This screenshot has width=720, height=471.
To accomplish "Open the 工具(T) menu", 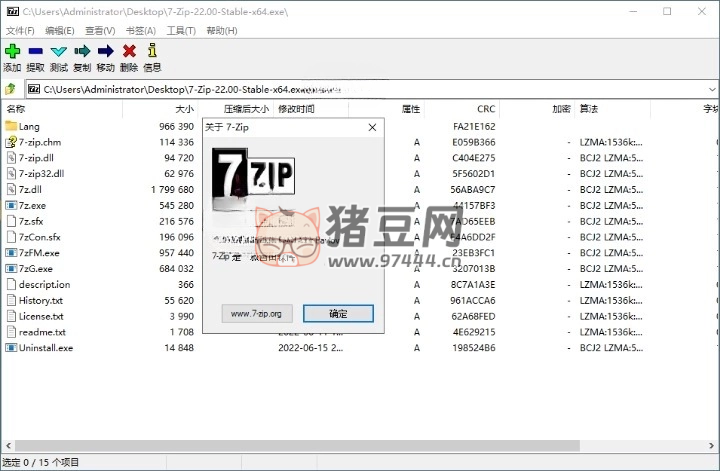I will [180, 31].
